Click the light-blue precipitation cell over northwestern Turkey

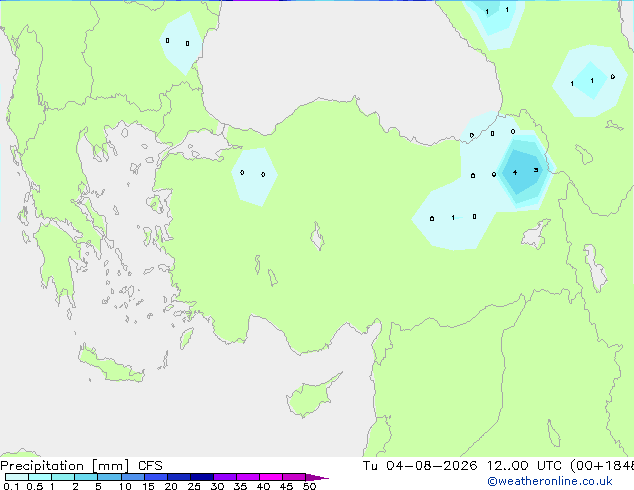point(254,177)
